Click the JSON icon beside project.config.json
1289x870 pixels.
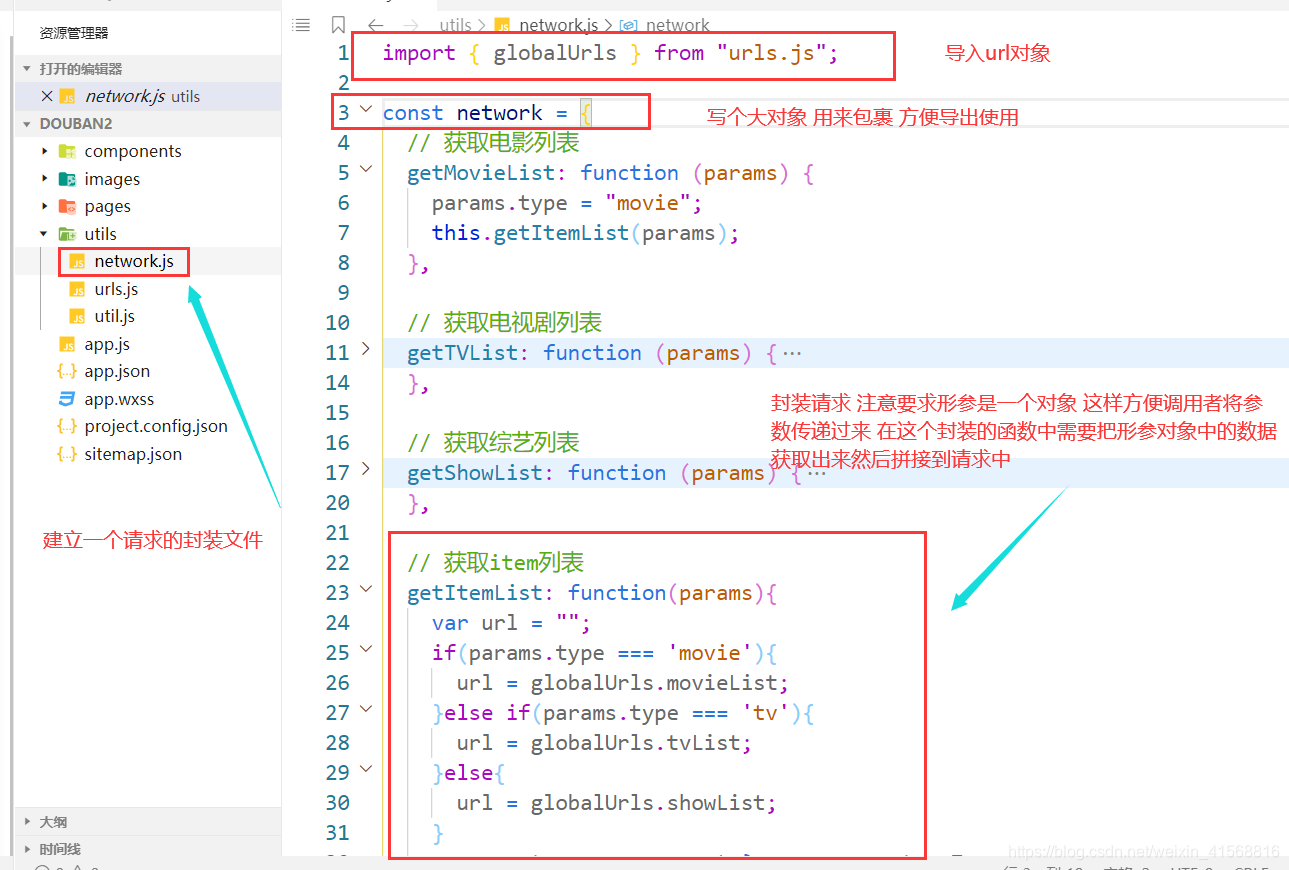pos(67,426)
